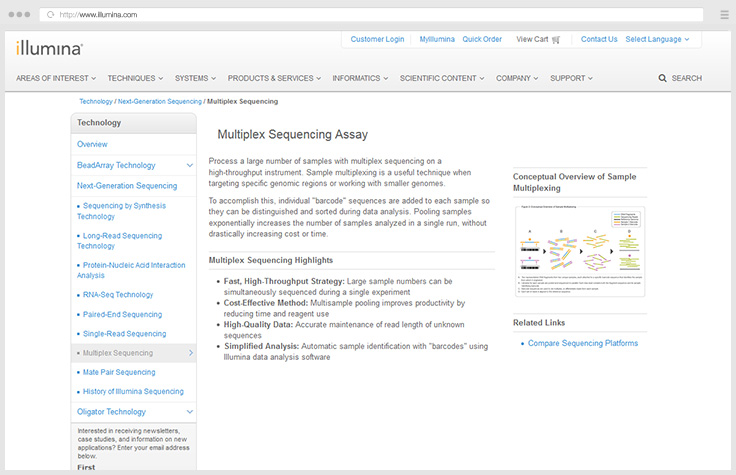Open the Quick Order link
The image size is (736, 475).
pos(482,39)
